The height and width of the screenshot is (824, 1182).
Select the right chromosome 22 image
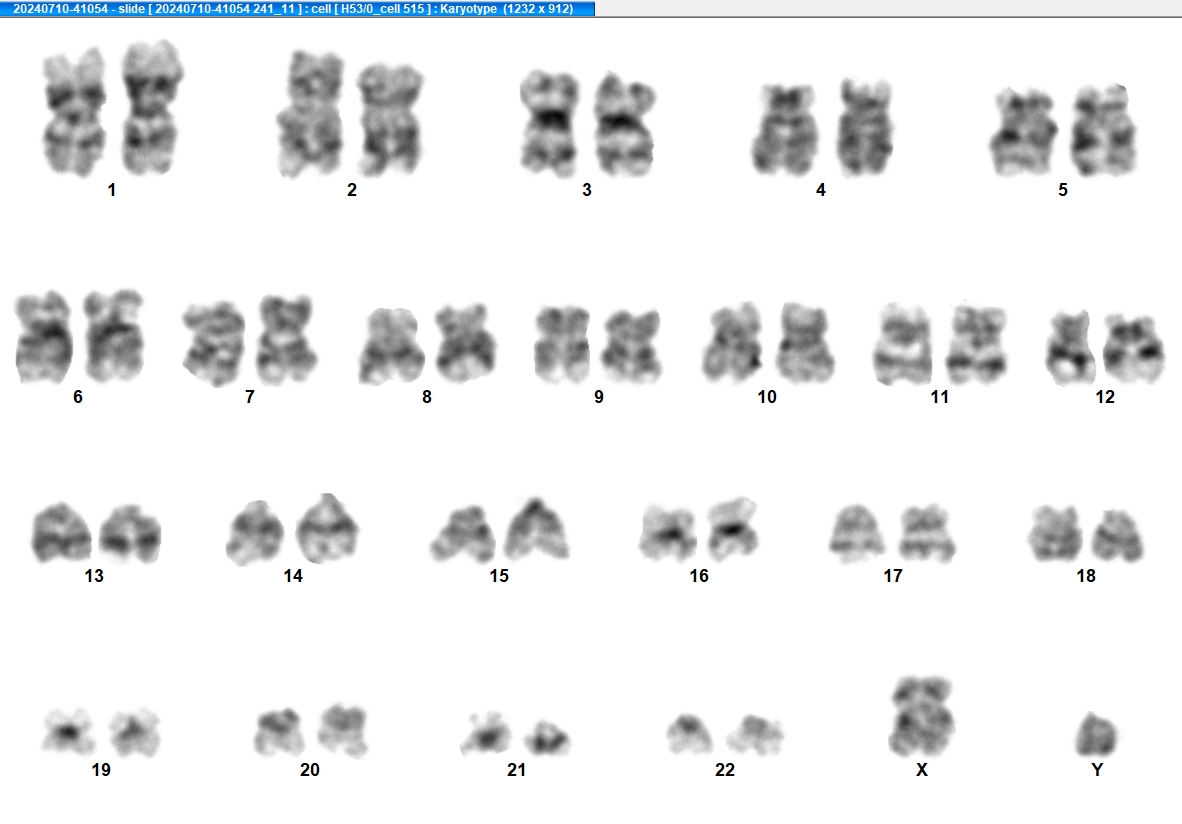(x=755, y=735)
